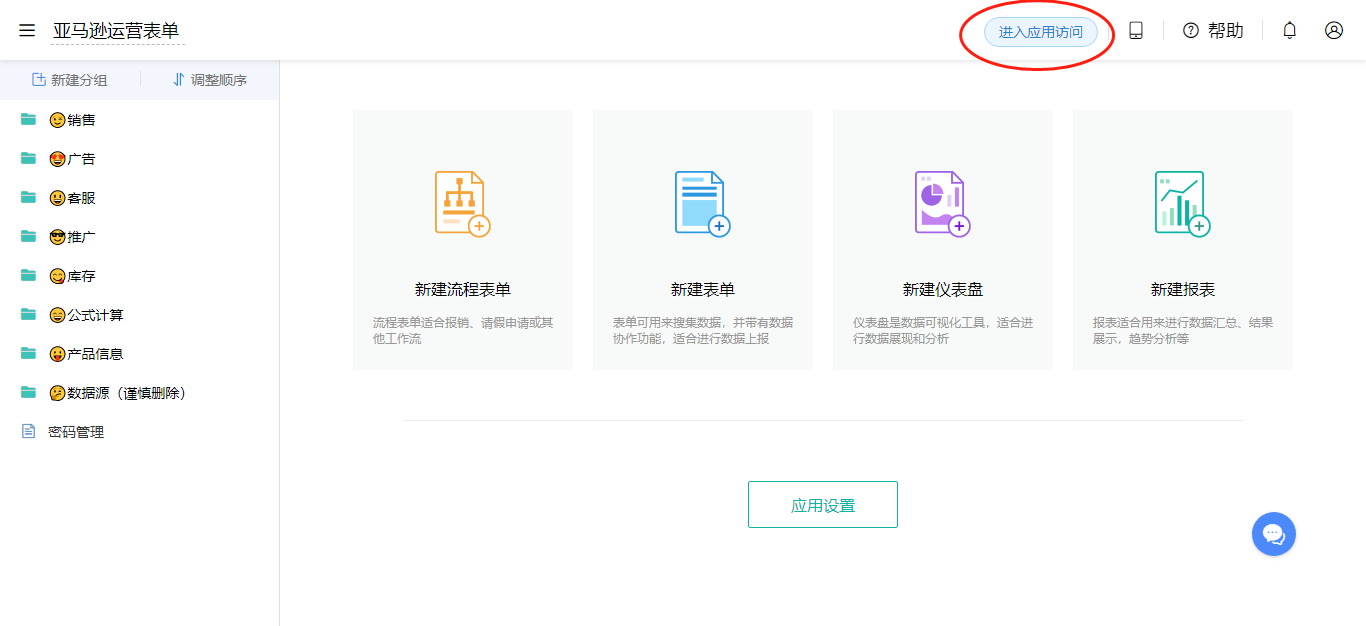Click the 调整顺序 sort arrows icon
The height and width of the screenshot is (626, 1366).
click(179, 80)
